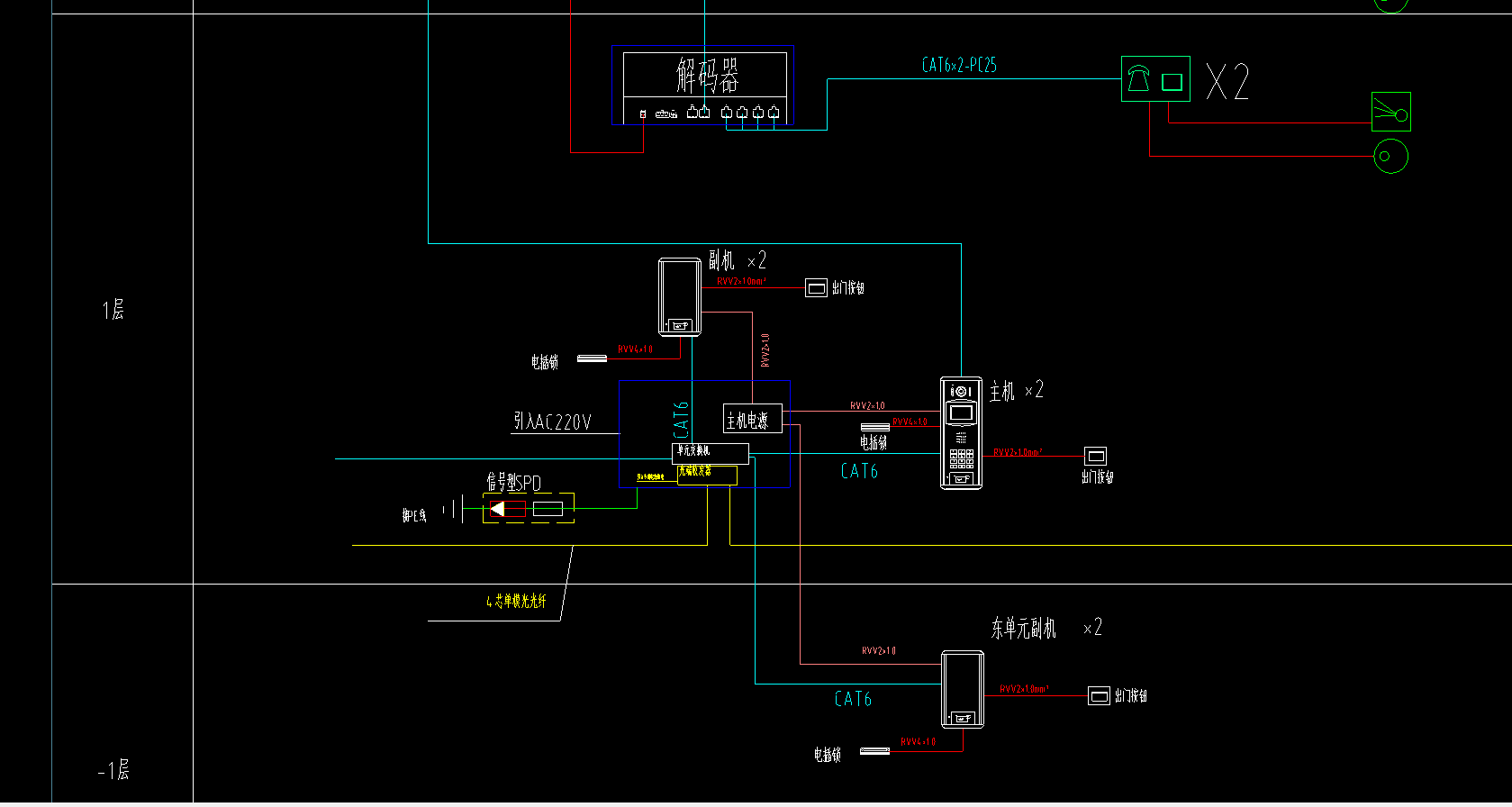
Task: Click the 信号型SPD label
Action: [514, 483]
